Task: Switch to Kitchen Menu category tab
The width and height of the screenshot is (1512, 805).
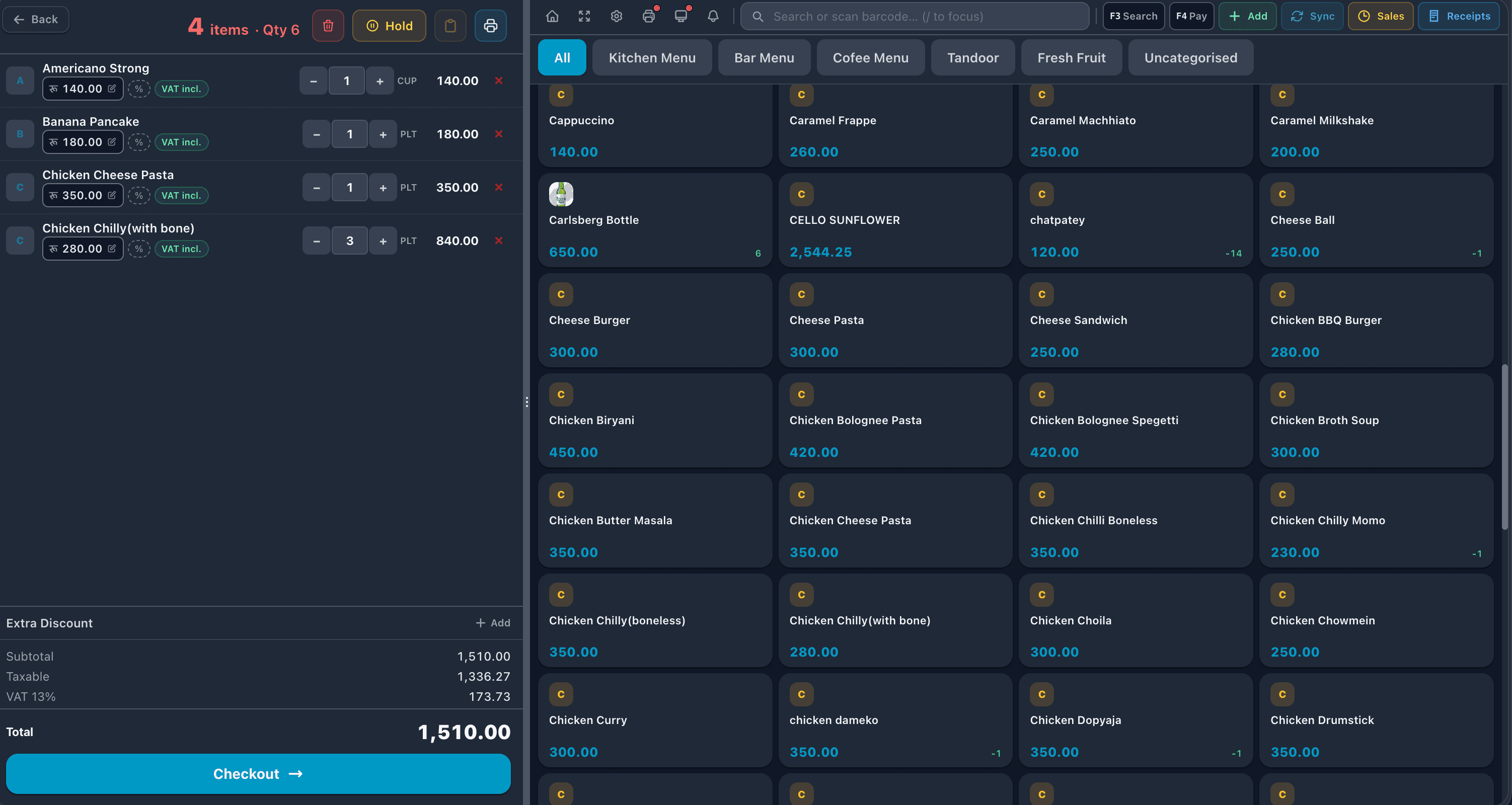Action: (652, 57)
